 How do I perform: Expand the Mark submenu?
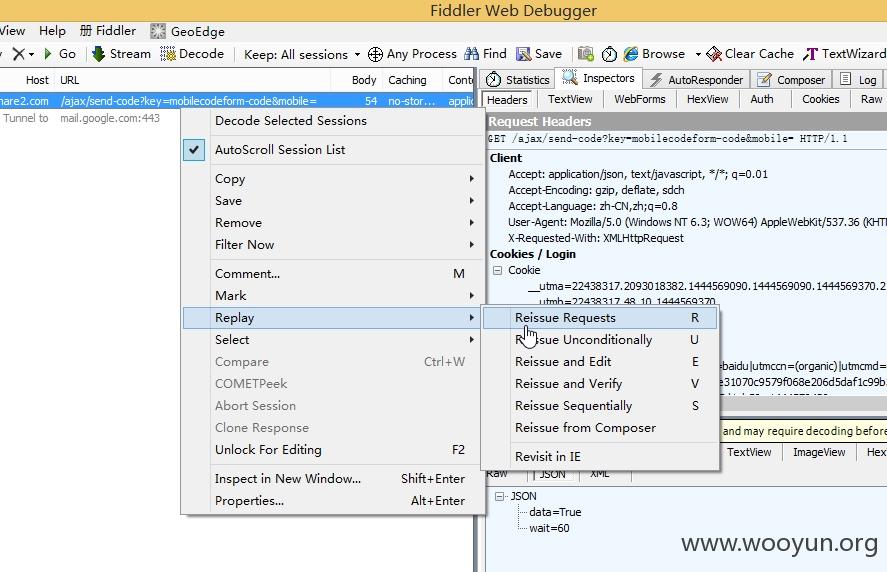334,296
